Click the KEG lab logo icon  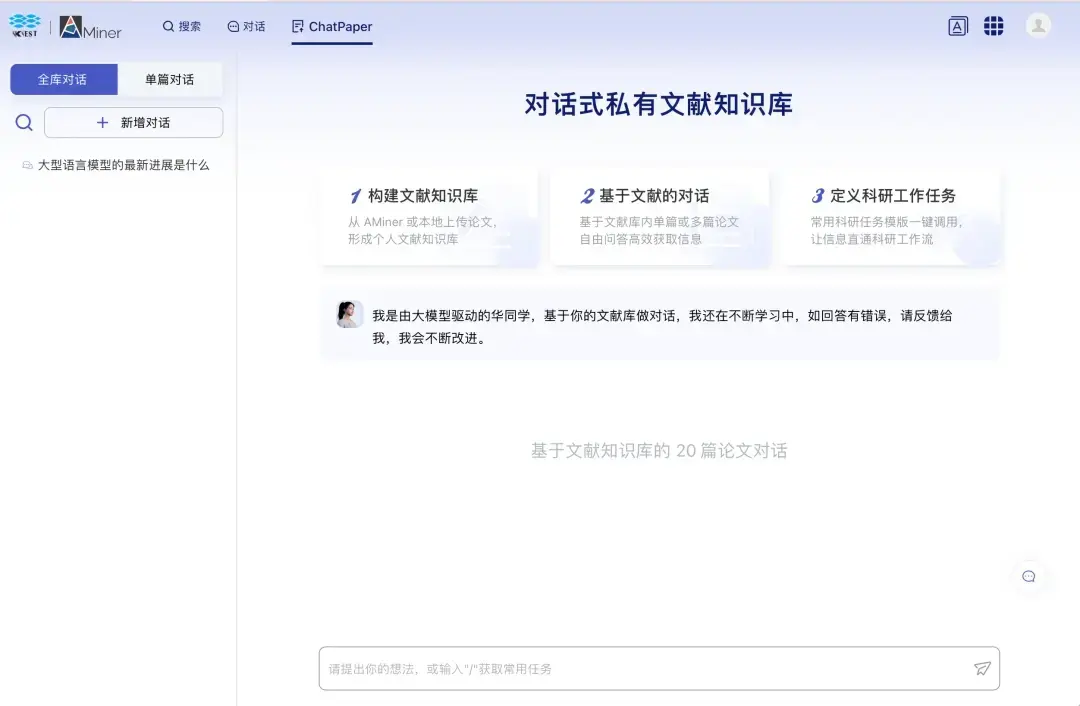[25, 25]
